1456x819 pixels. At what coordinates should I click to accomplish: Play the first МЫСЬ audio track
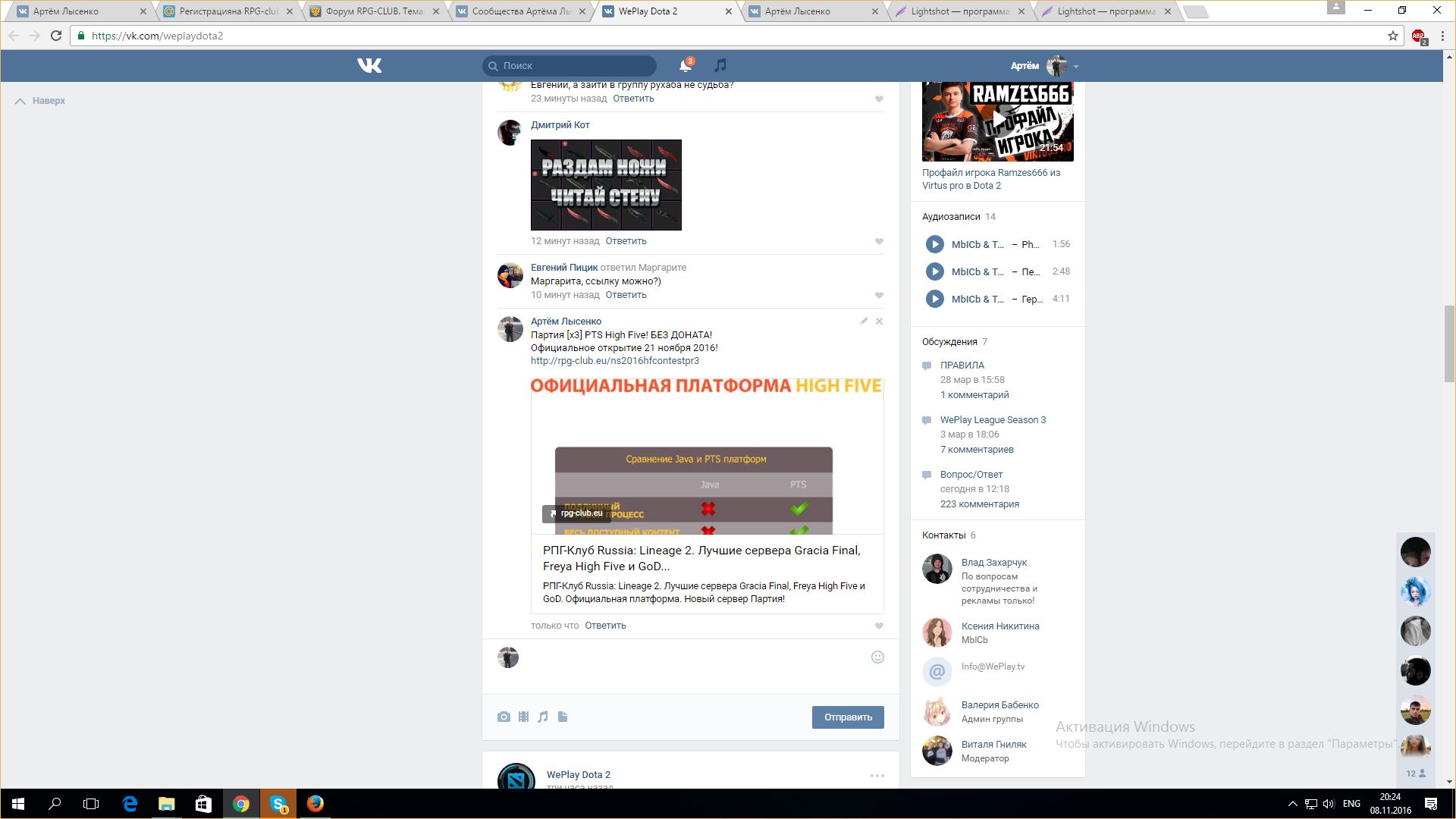click(934, 244)
